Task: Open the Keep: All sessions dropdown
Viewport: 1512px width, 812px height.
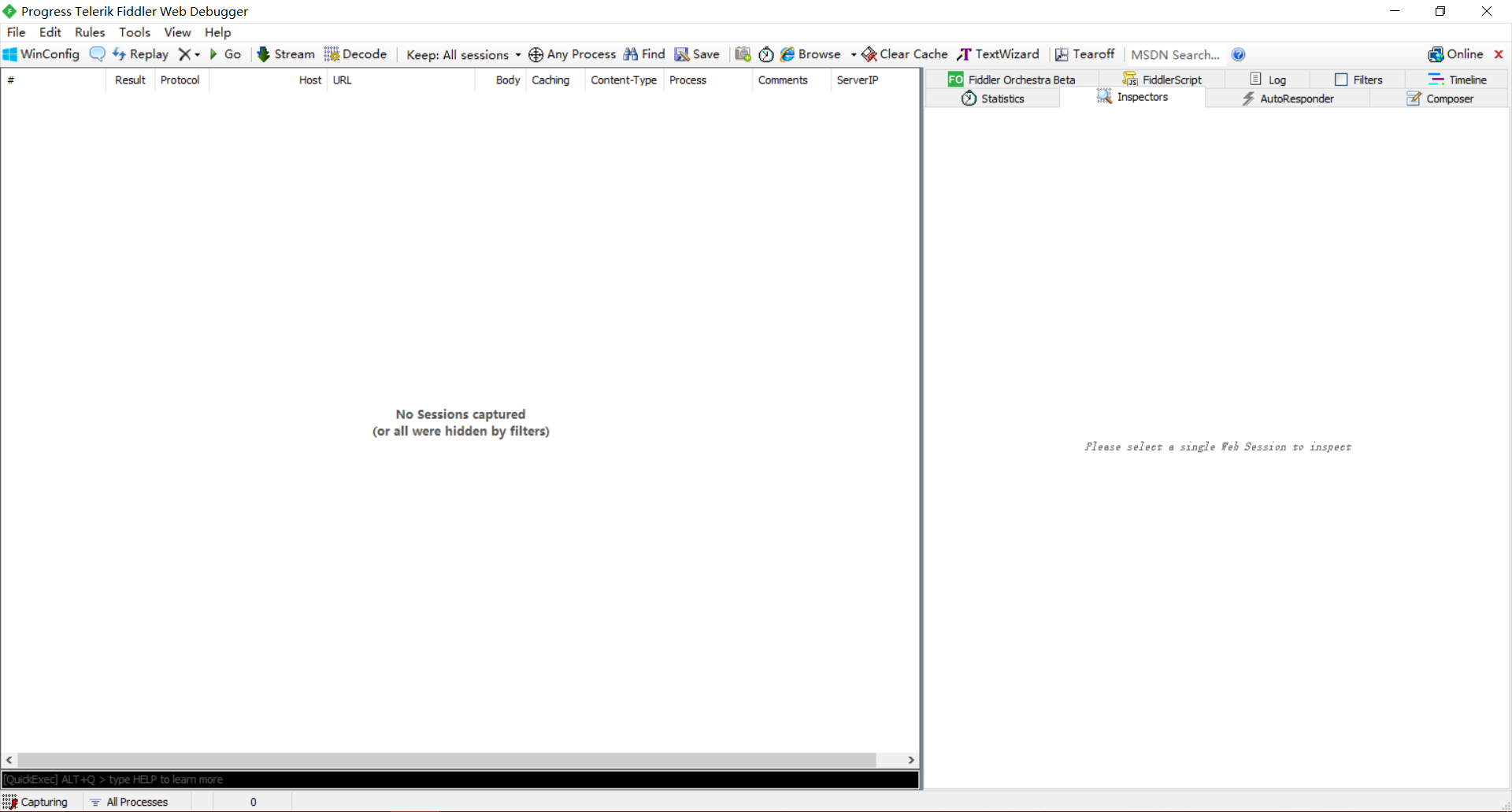Action: point(463,54)
